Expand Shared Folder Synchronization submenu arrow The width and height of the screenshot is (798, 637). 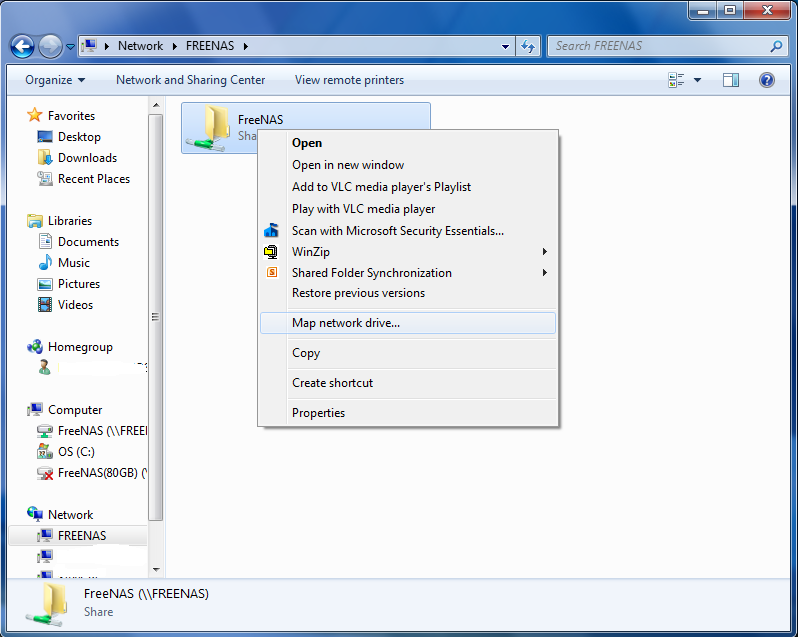pos(545,272)
